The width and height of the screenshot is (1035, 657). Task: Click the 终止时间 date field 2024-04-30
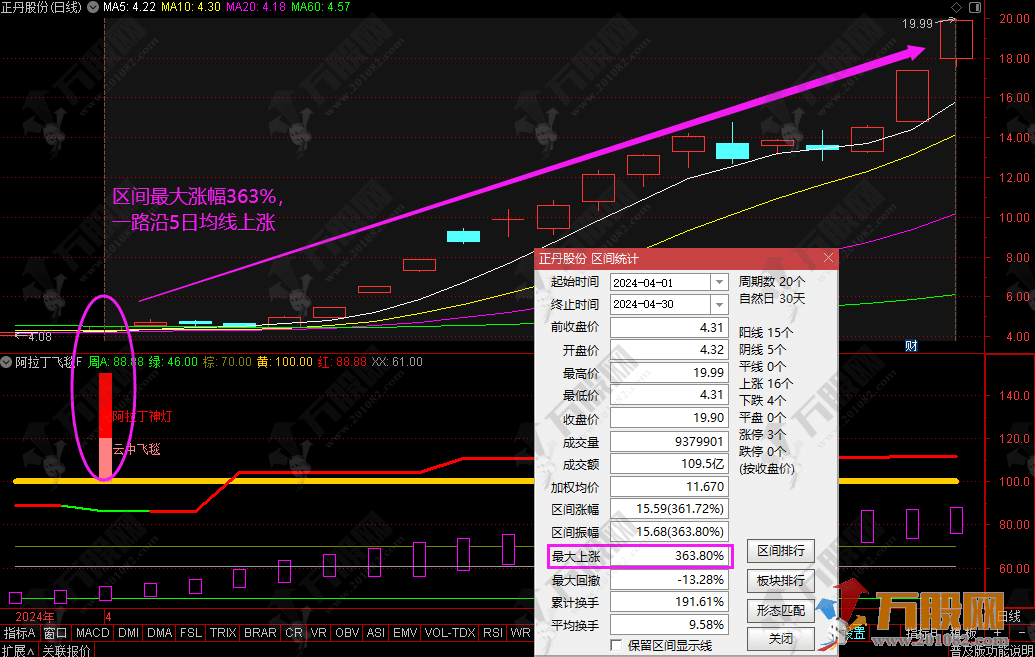point(661,304)
